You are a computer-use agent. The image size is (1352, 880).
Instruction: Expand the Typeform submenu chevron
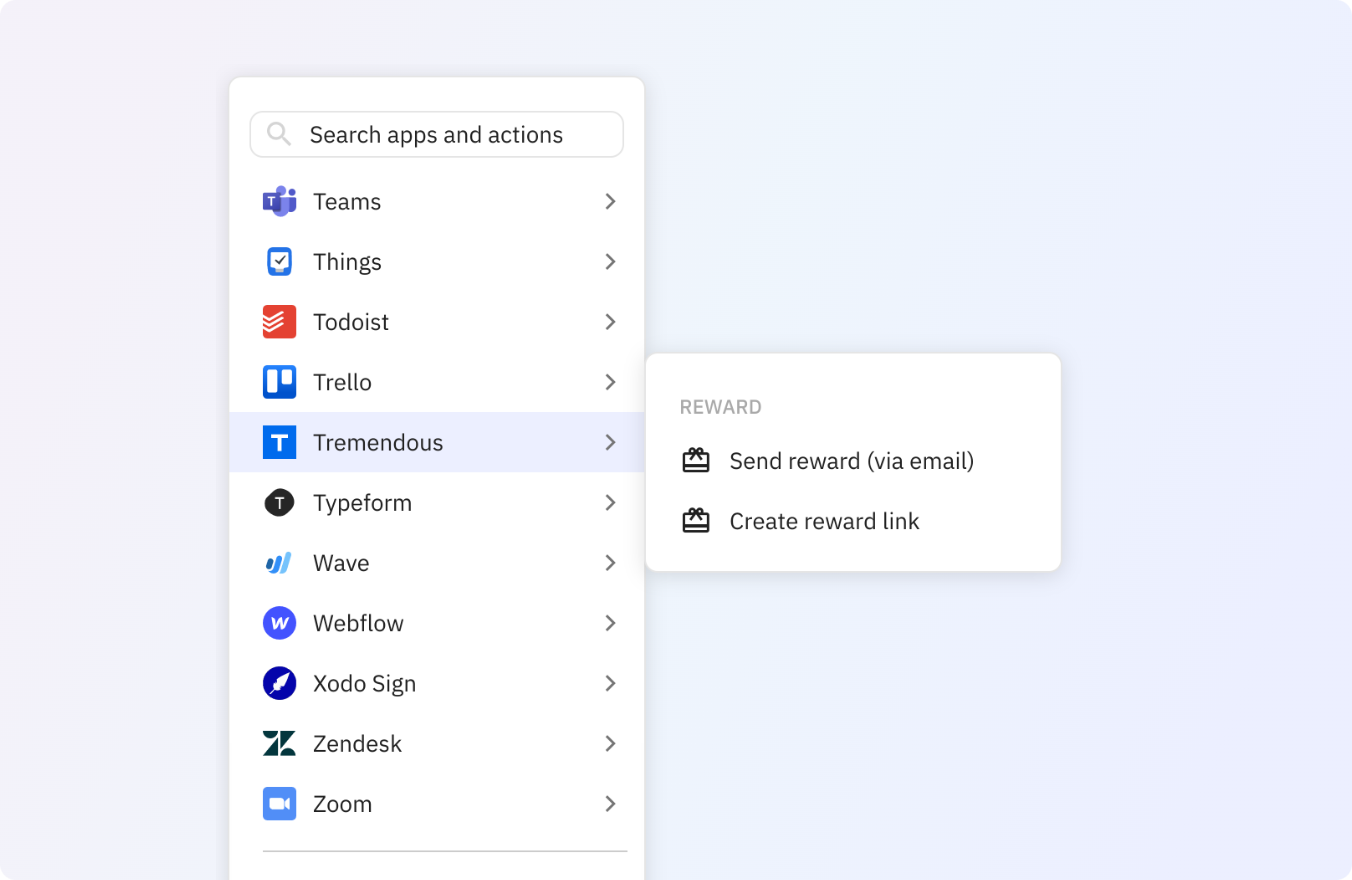(610, 503)
